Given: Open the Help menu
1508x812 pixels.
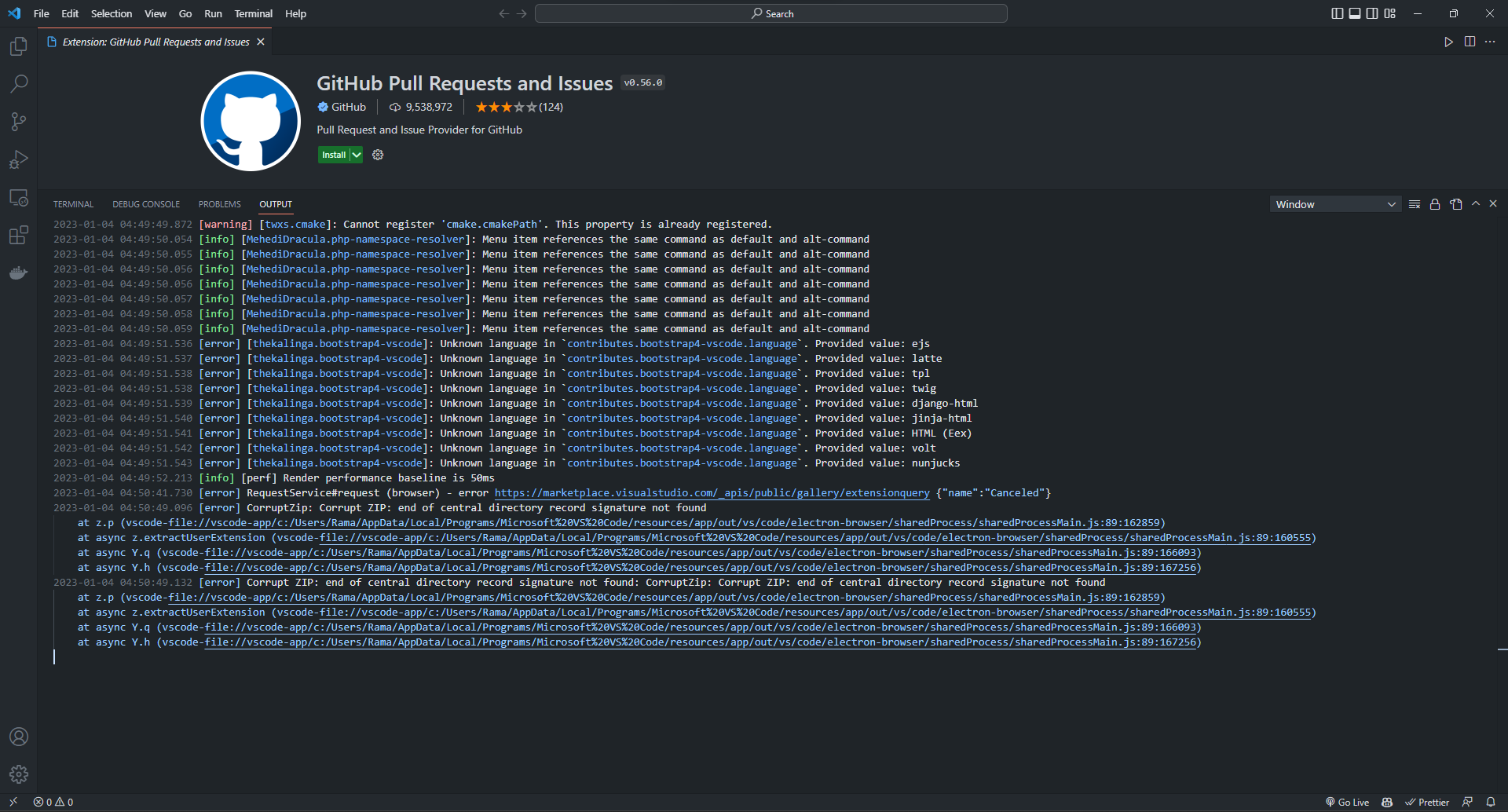Looking at the screenshot, I should pos(295,13).
